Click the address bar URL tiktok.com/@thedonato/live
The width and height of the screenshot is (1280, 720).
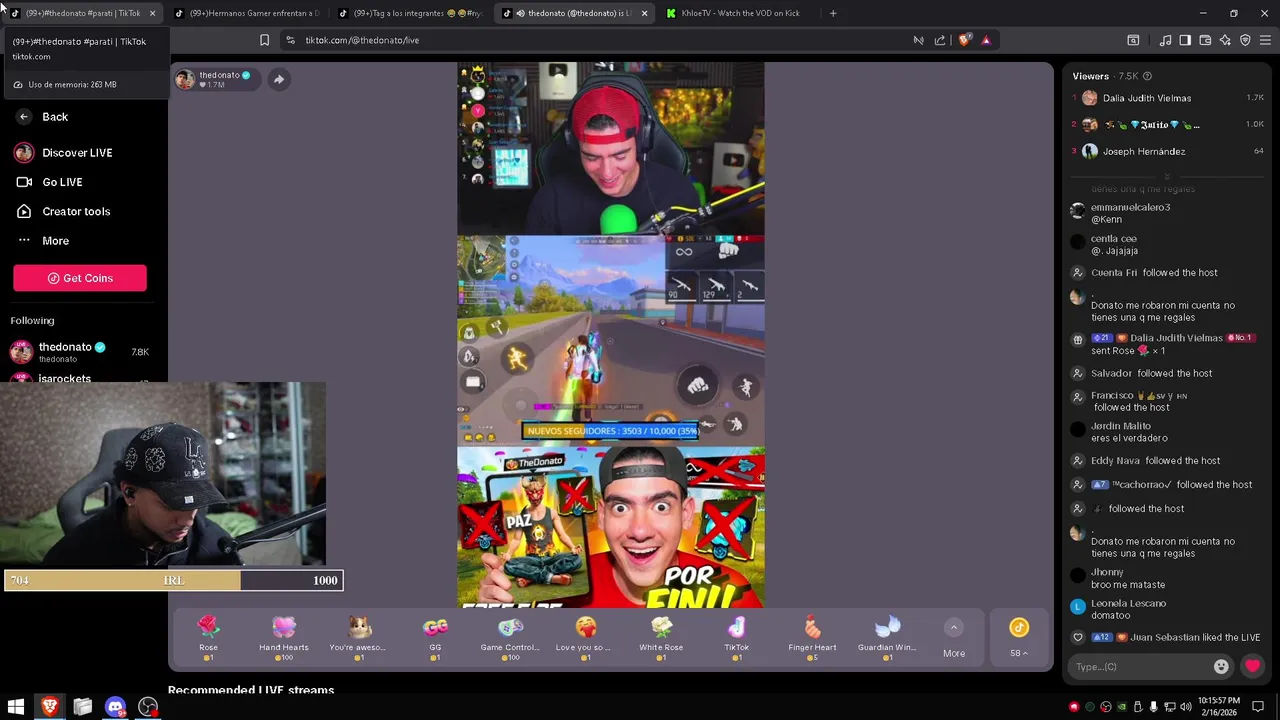pyautogui.click(x=362, y=40)
